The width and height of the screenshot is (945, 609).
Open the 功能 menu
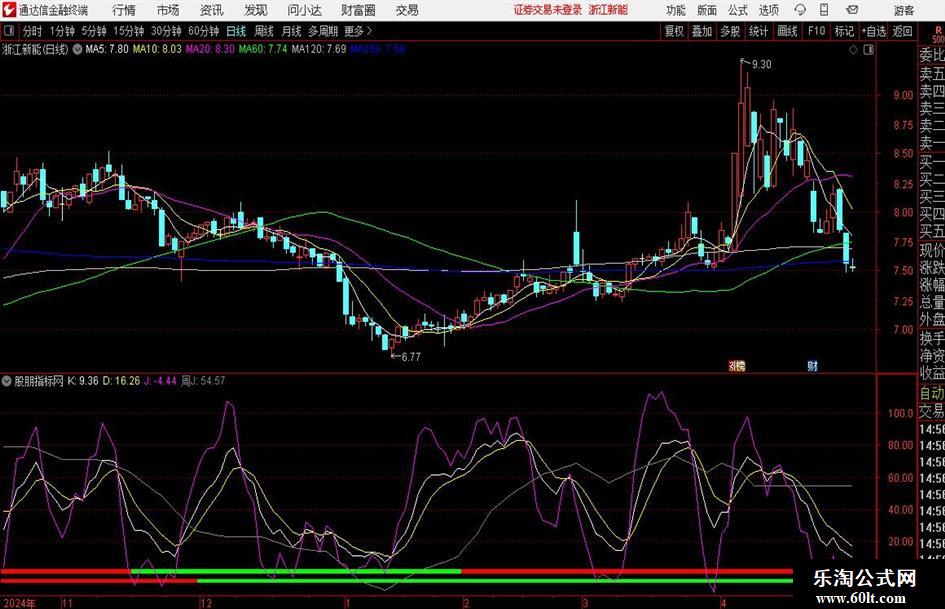coord(676,10)
